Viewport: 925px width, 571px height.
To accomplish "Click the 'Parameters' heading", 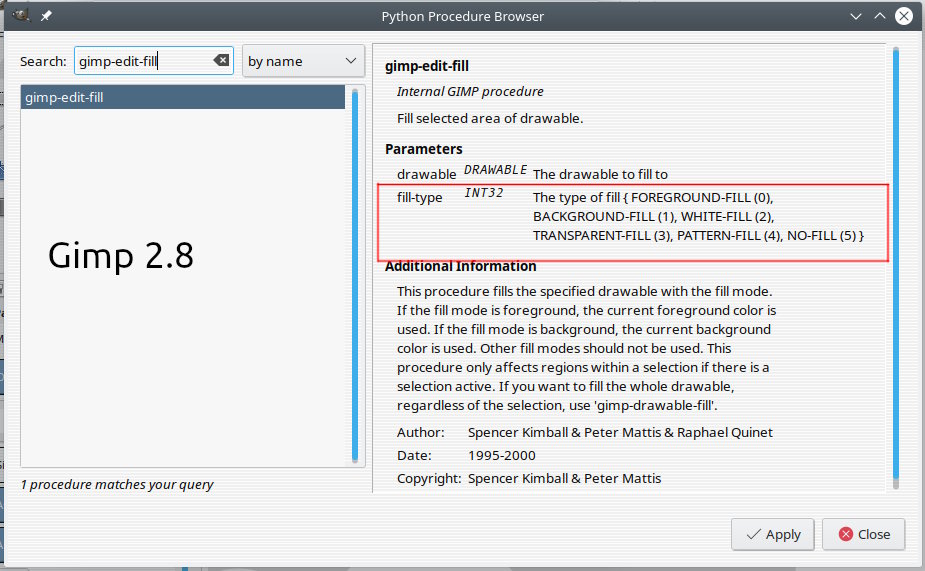I will 424,149.
